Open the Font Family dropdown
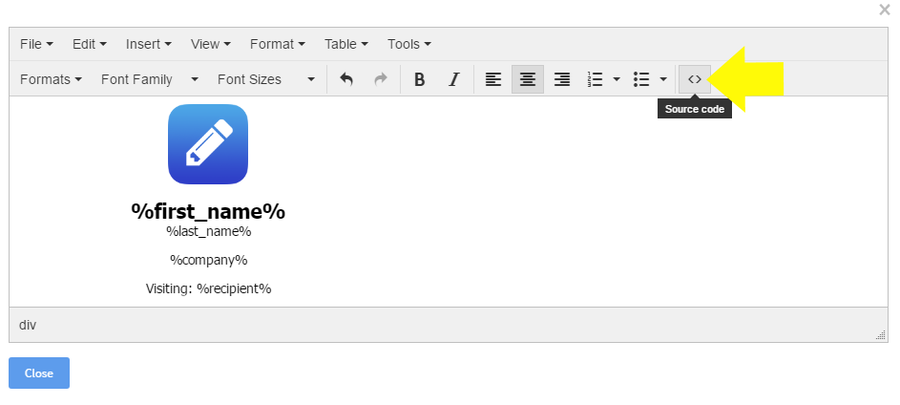900x405 pixels. pyautogui.click(x=149, y=79)
